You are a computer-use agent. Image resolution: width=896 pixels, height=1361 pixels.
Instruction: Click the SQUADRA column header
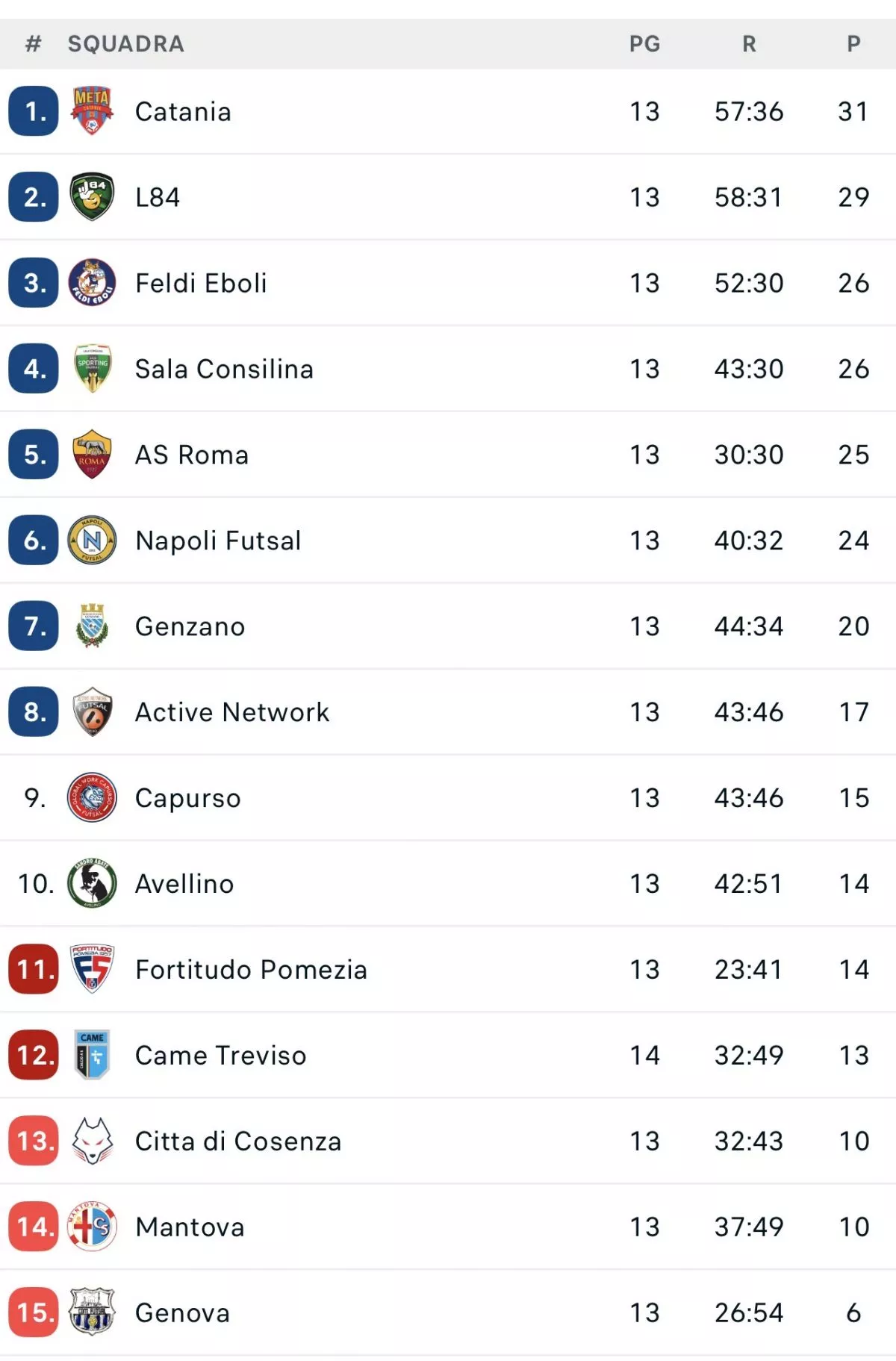pyautogui.click(x=126, y=44)
